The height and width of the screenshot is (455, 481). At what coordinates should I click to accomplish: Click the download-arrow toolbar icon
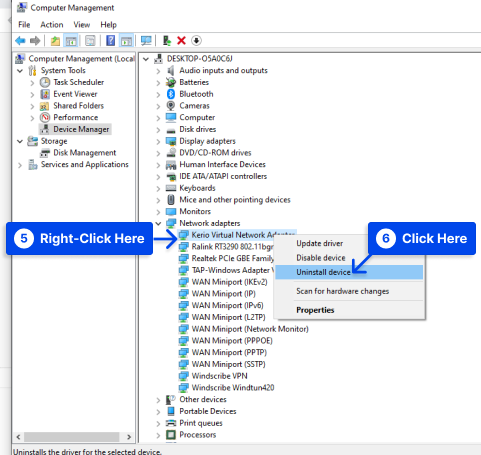click(196, 41)
